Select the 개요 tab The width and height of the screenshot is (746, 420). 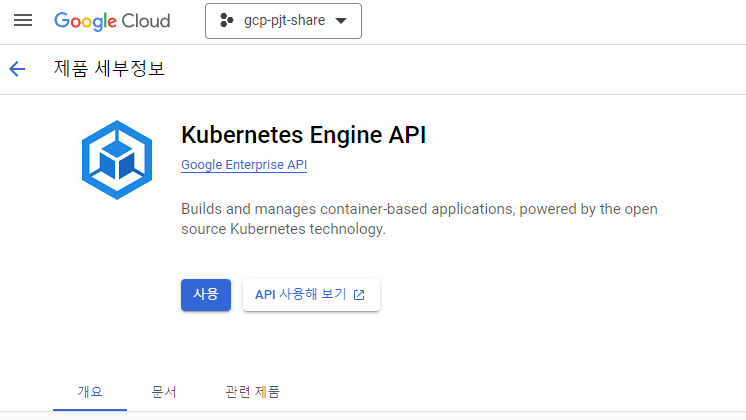pos(90,392)
